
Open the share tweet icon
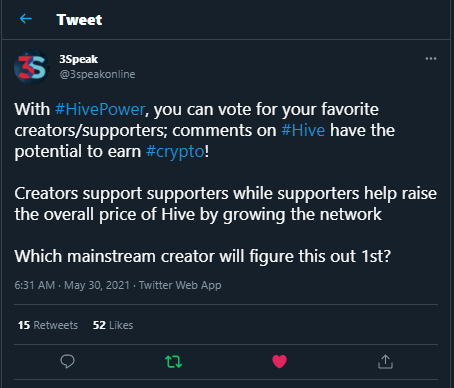385,361
